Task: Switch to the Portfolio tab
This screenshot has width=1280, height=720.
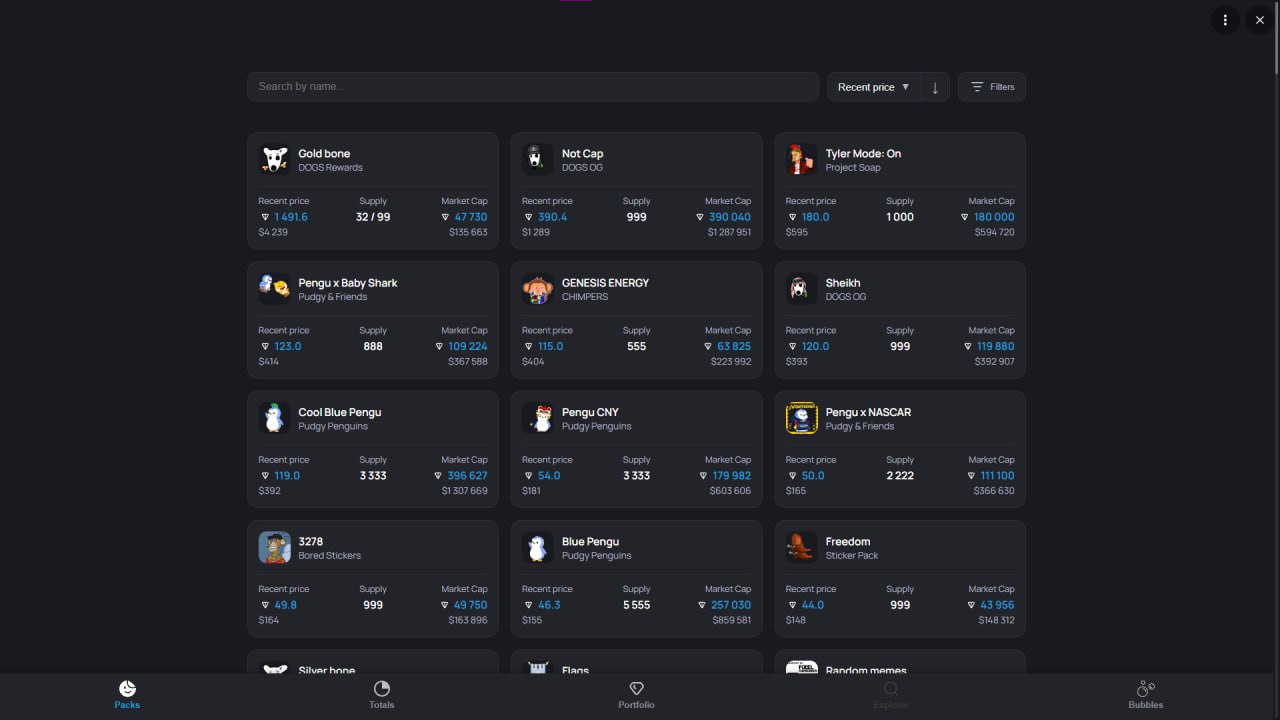Action: click(x=636, y=695)
